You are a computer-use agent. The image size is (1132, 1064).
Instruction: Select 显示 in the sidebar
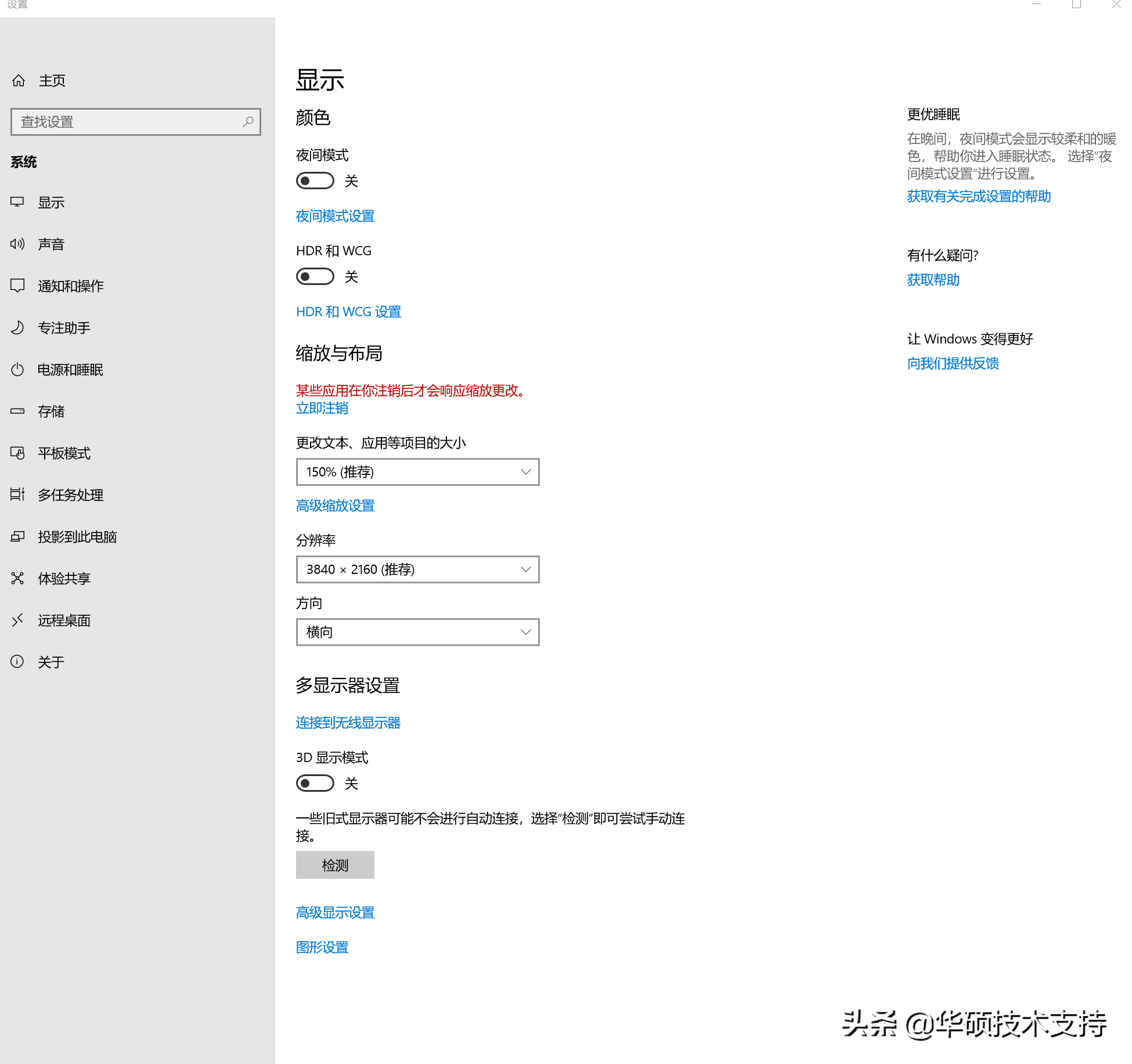coord(138,203)
